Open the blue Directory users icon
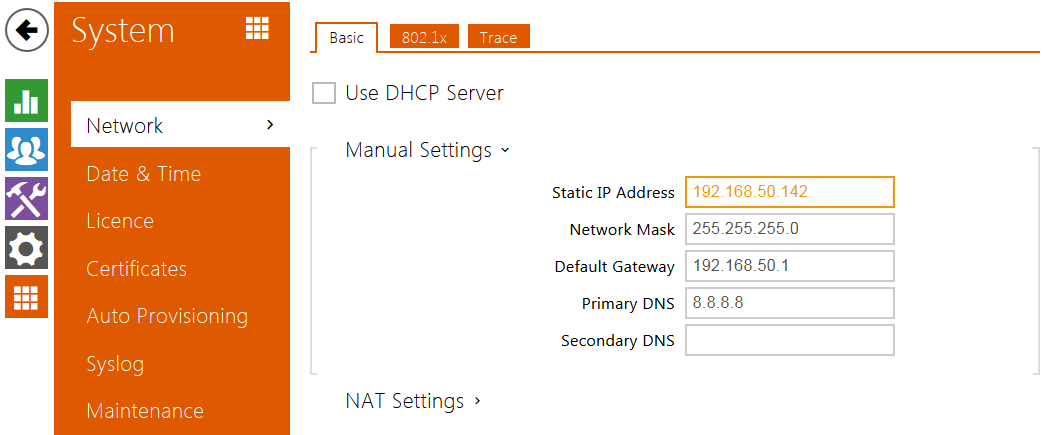 click(26, 150)
